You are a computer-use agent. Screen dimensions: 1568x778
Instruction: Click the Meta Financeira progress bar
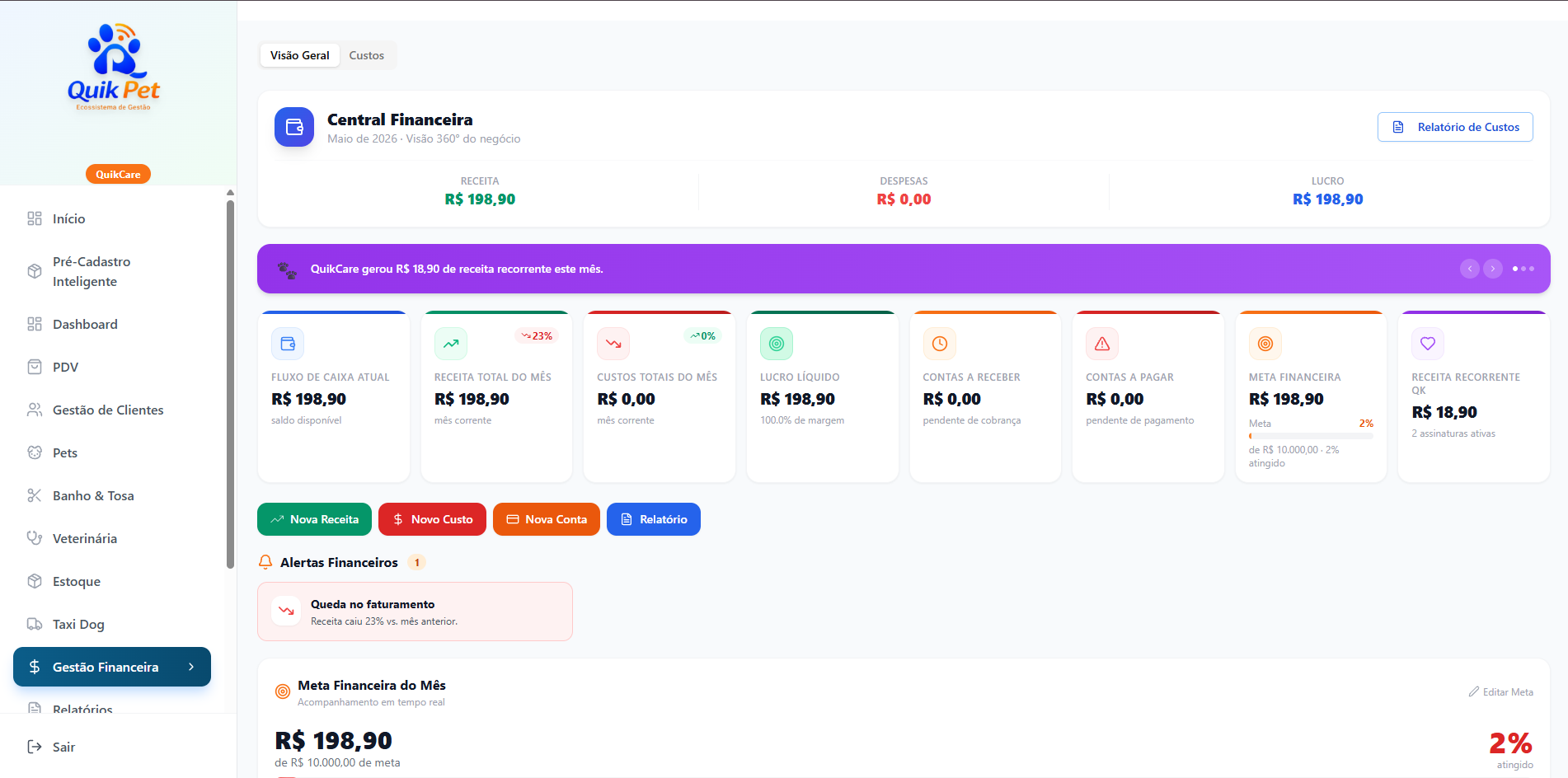pos(1311,436)
